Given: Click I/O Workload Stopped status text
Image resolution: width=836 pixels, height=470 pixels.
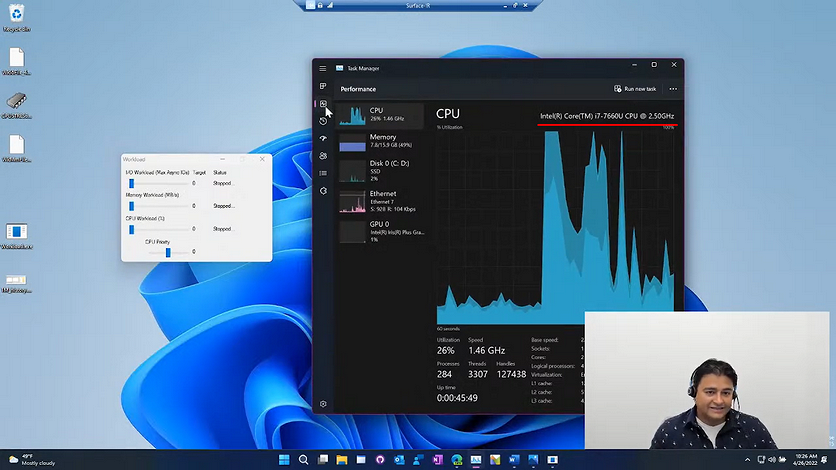Looking at the screenshot, I should [x=223, y=183].
